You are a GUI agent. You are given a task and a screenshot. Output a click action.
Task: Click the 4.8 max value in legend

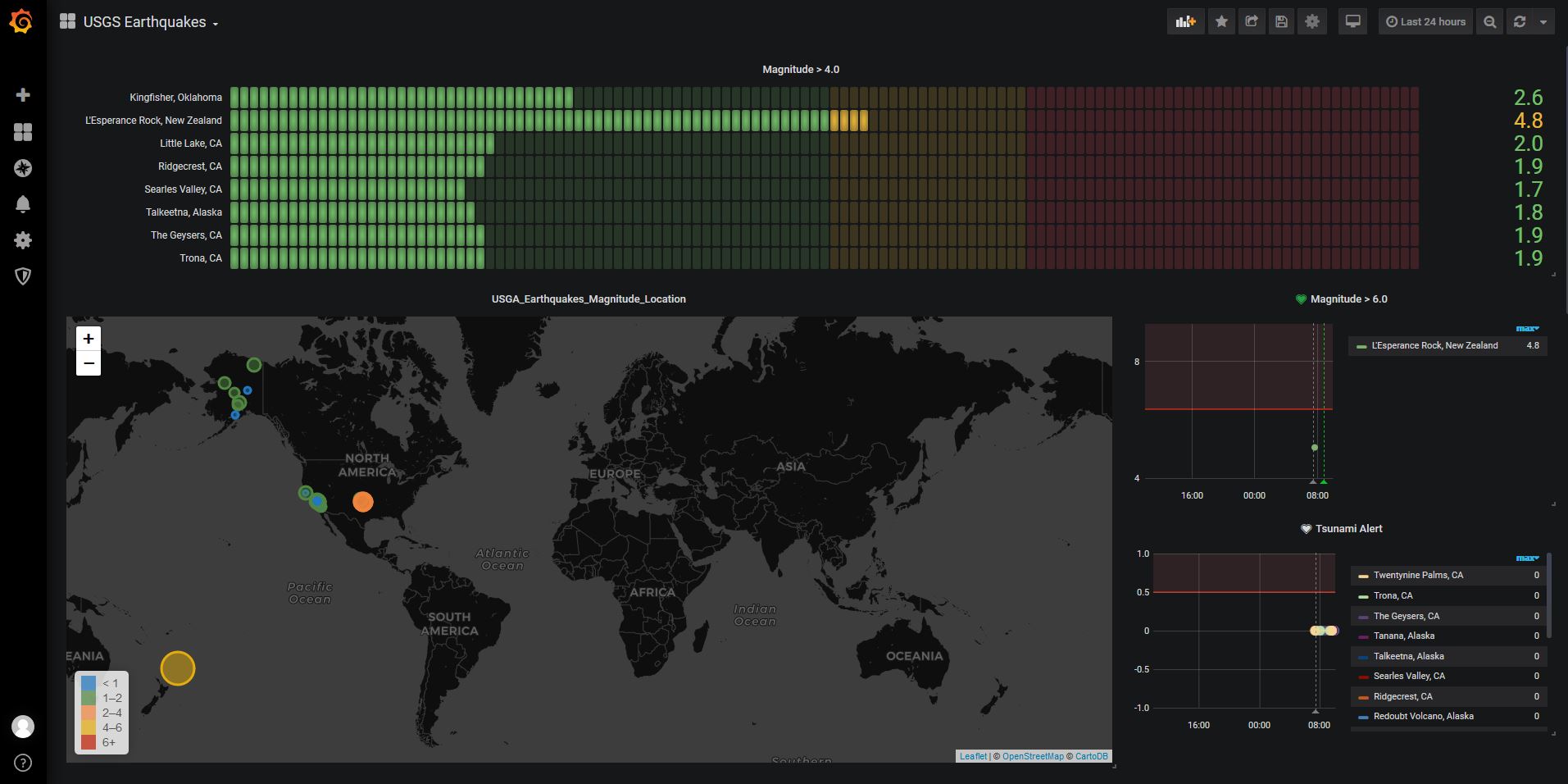[x=1533, y=346]
